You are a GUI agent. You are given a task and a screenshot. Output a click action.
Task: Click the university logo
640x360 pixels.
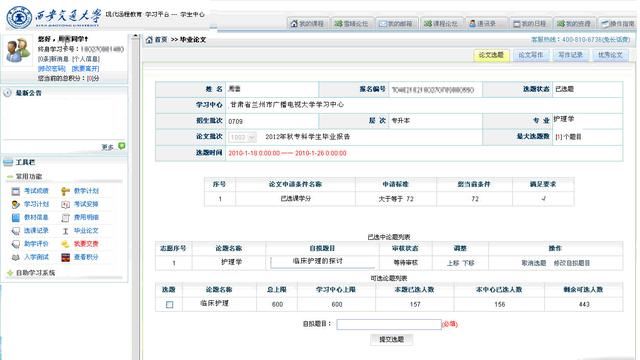19,17
